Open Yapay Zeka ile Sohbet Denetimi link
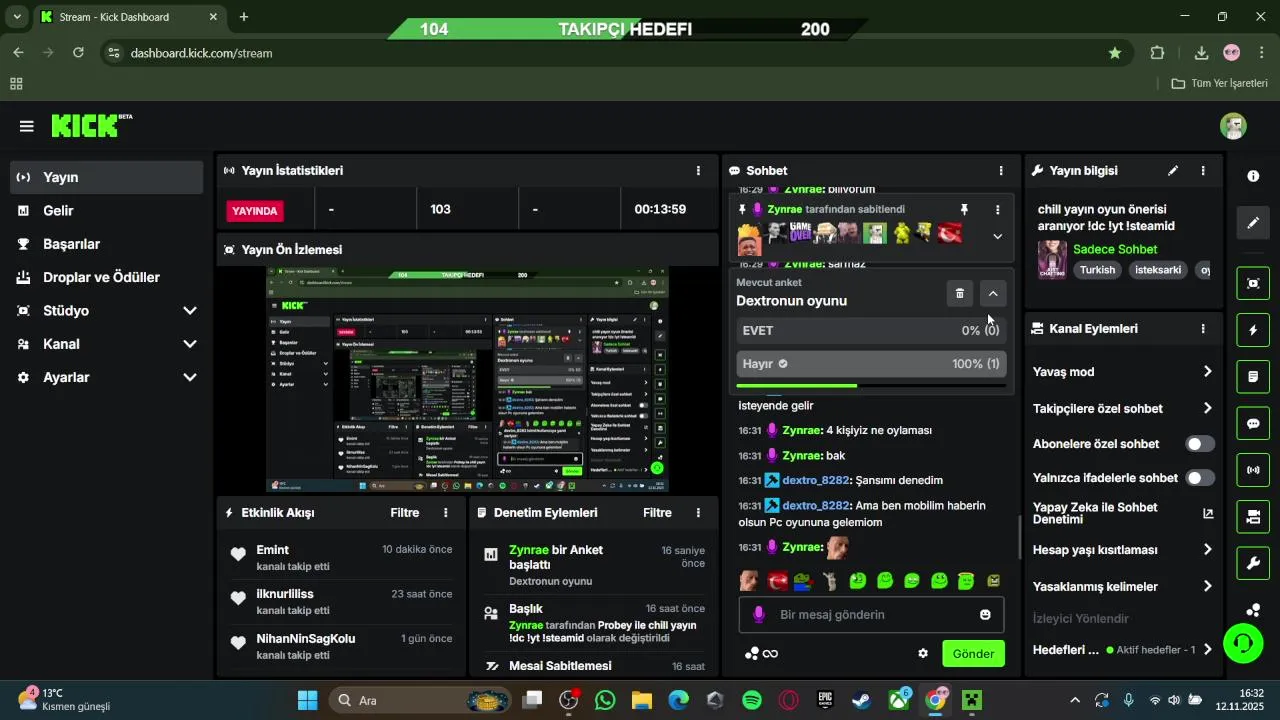Viewport: 1280px width, 720px height. (x=1122, y=514)
